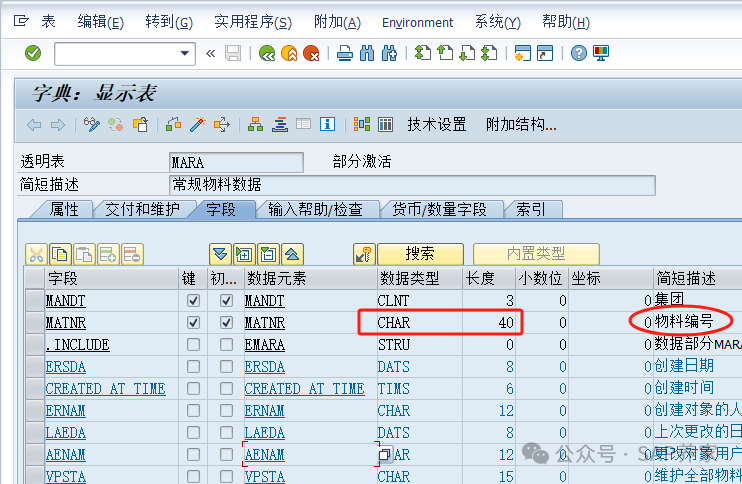Switch to the 货币/数量字段 tab
Viewport: 742px width, 484px height.
coord(439,209)
